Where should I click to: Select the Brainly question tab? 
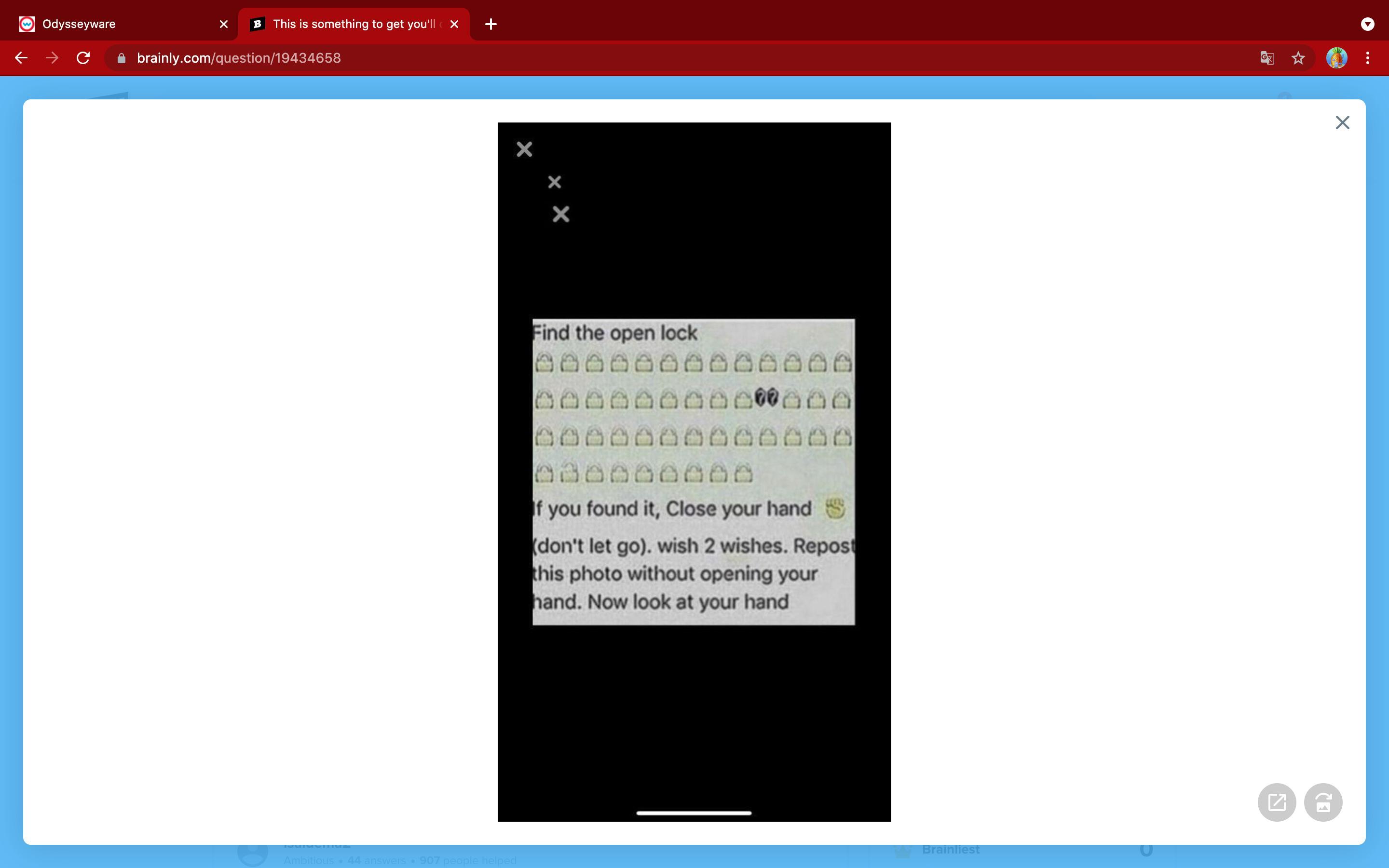point(353,24)
